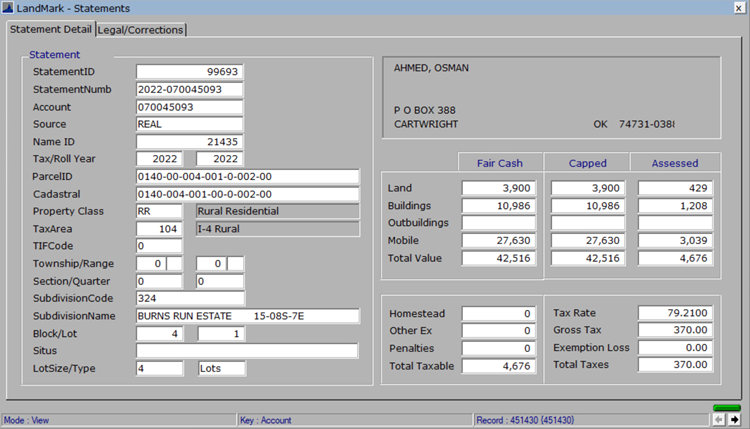Click the Total Taxes field 370.00
Image resolution: width=750 pixels, height=429 pixels.
coord(675,364)
